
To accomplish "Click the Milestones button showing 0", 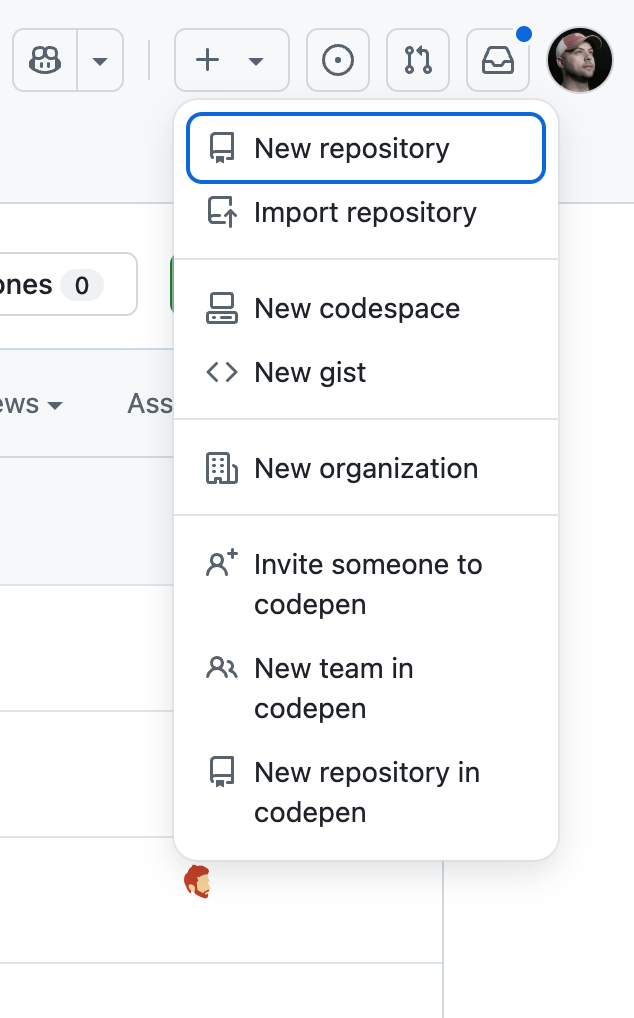I will (65, 285).
